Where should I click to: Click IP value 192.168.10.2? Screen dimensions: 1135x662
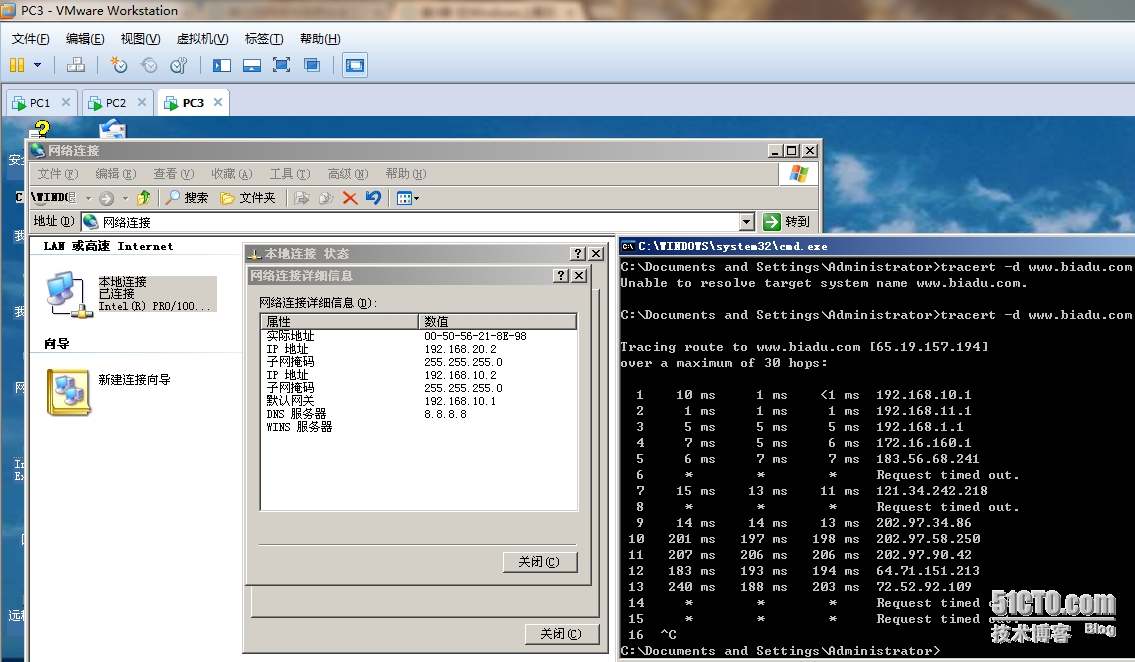coord(460,375)
